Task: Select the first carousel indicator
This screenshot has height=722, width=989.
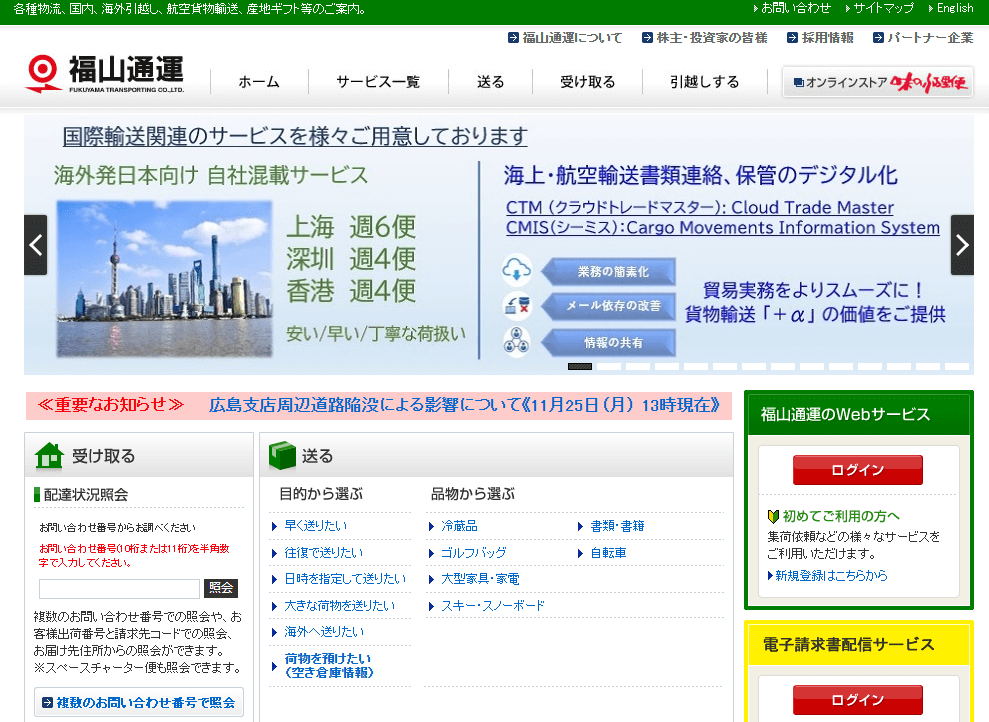Action: click(580, 366)
